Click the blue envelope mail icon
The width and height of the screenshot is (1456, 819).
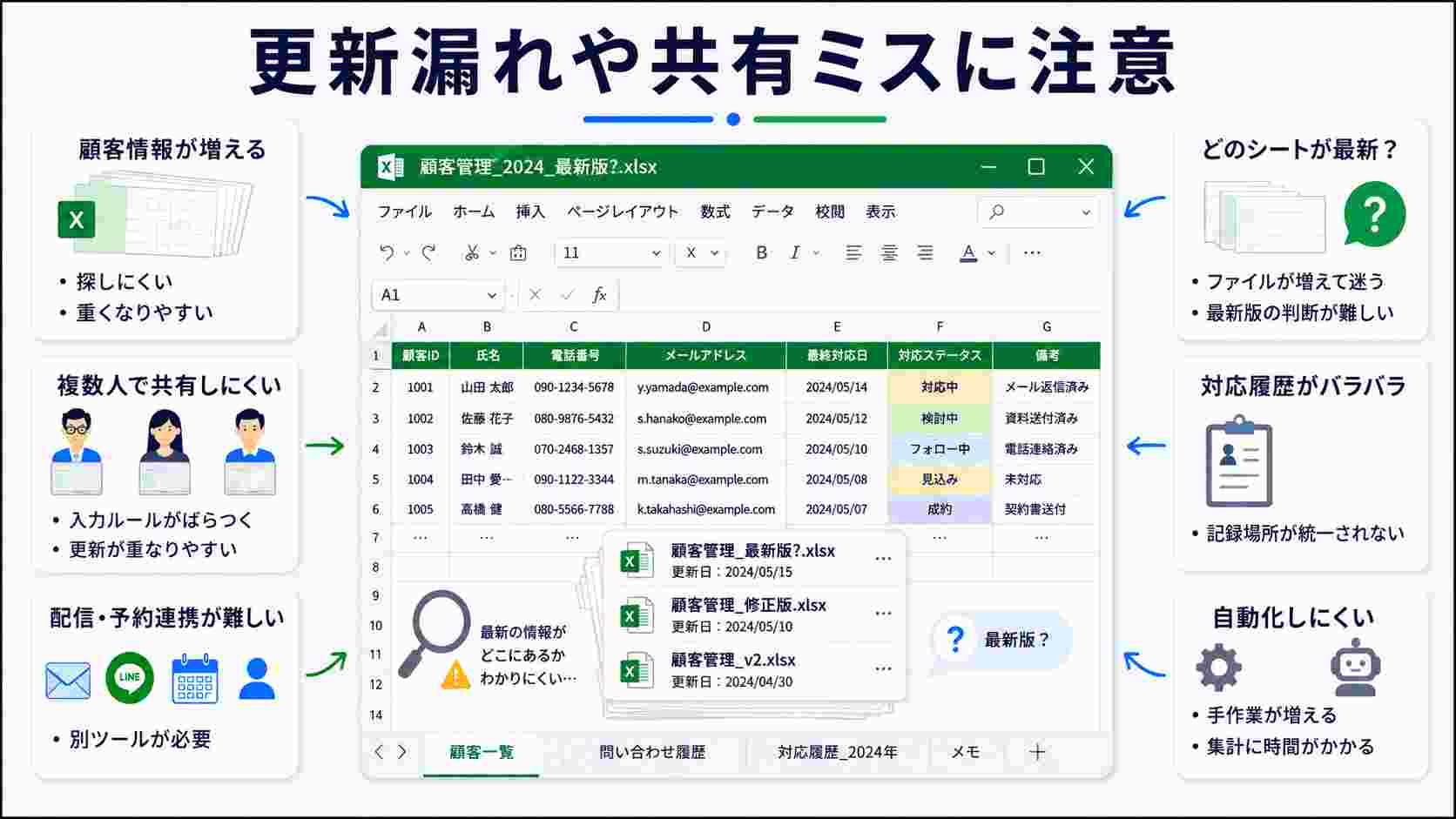click(x=68, y=681)
